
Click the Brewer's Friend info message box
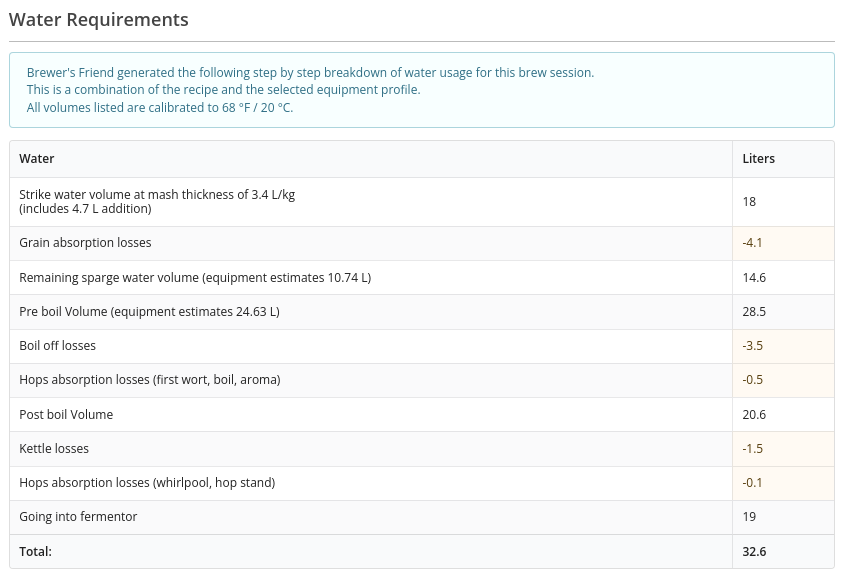pyautogui.click(x=422, y=90)
